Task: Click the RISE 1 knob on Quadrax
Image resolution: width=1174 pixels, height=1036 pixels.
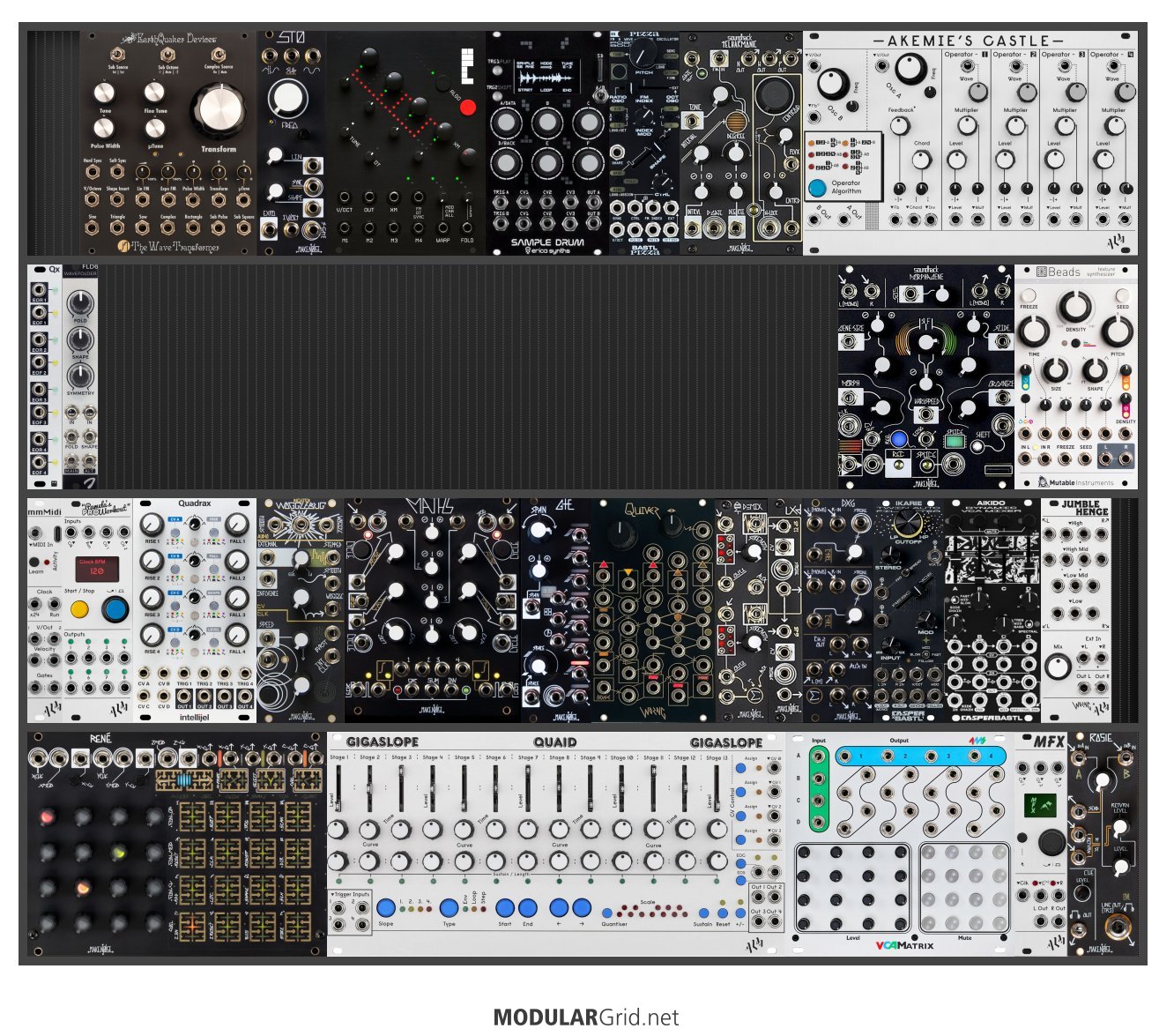Action: [152, 525]
